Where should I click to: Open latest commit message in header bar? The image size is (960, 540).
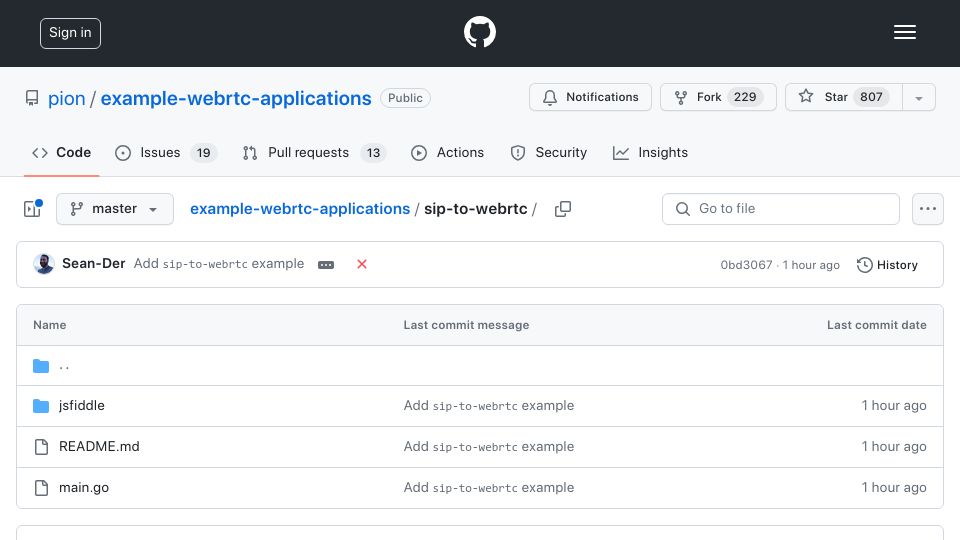[219, 264]
